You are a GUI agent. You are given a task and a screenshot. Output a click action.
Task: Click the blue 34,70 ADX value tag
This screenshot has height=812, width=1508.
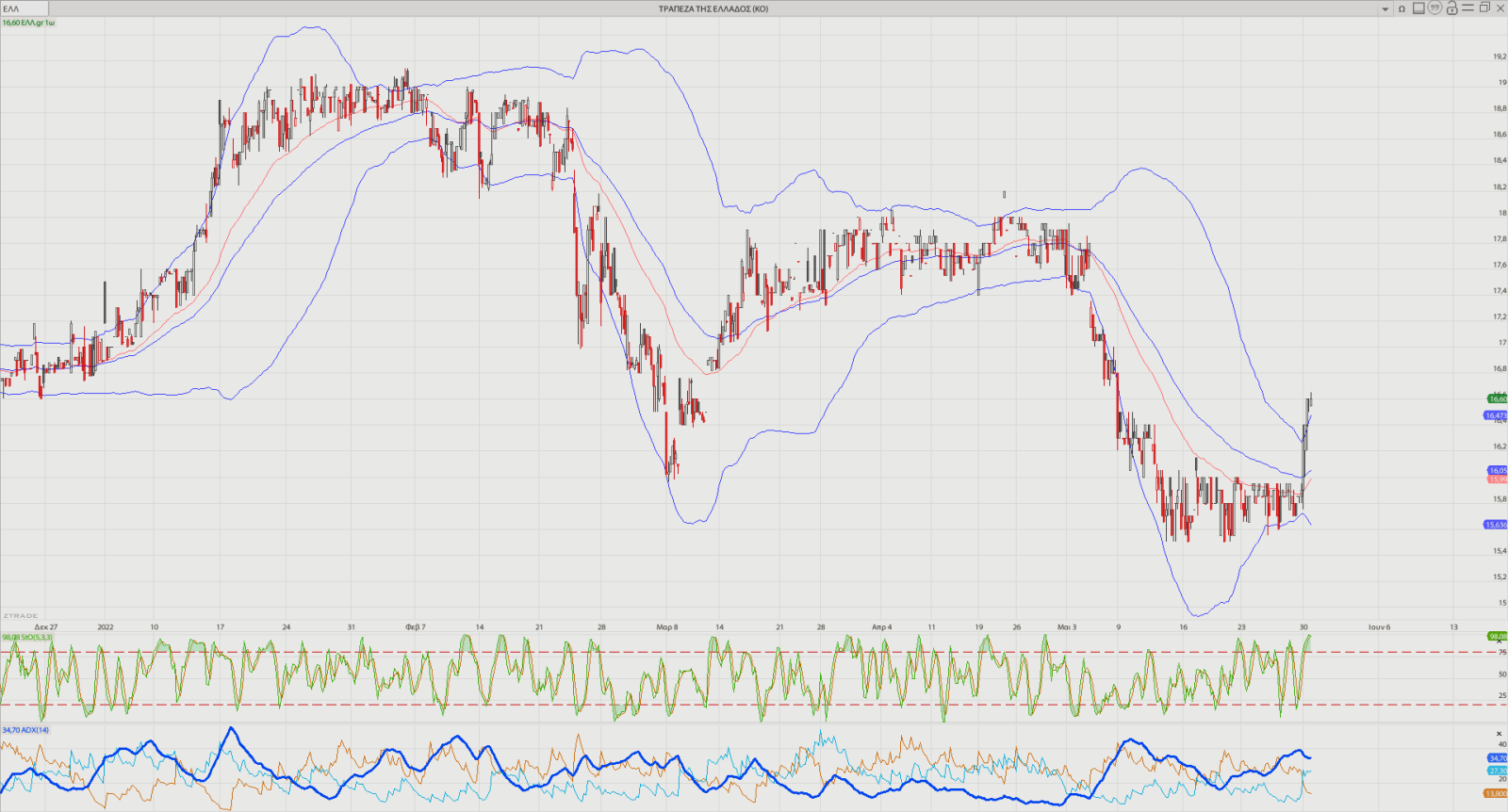point(1498,758)
